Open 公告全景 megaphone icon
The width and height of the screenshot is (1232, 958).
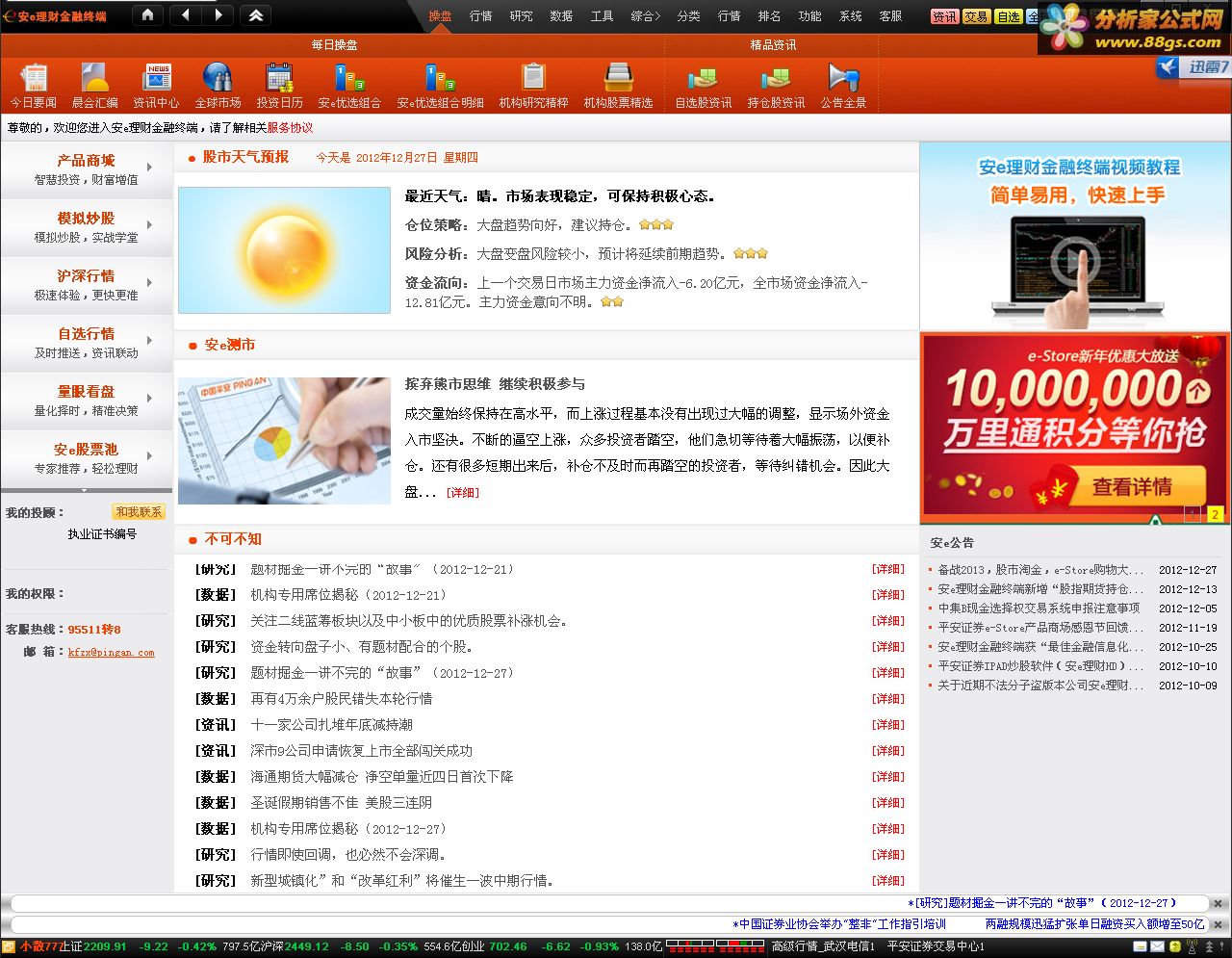(843, 86)
